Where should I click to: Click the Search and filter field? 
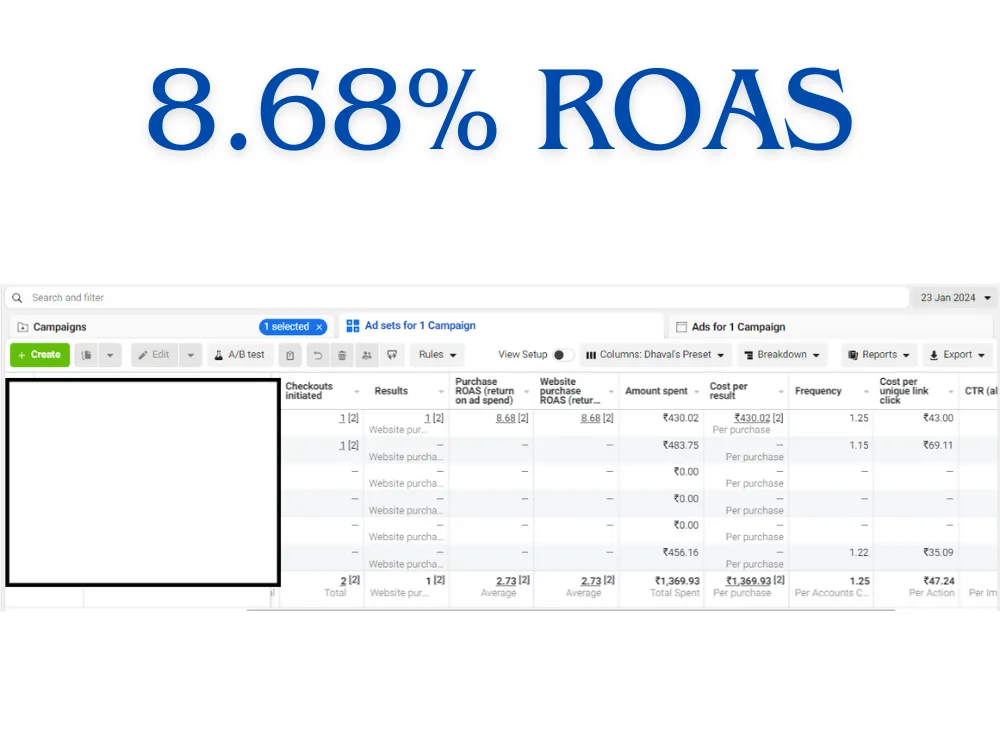coord(457,298)
